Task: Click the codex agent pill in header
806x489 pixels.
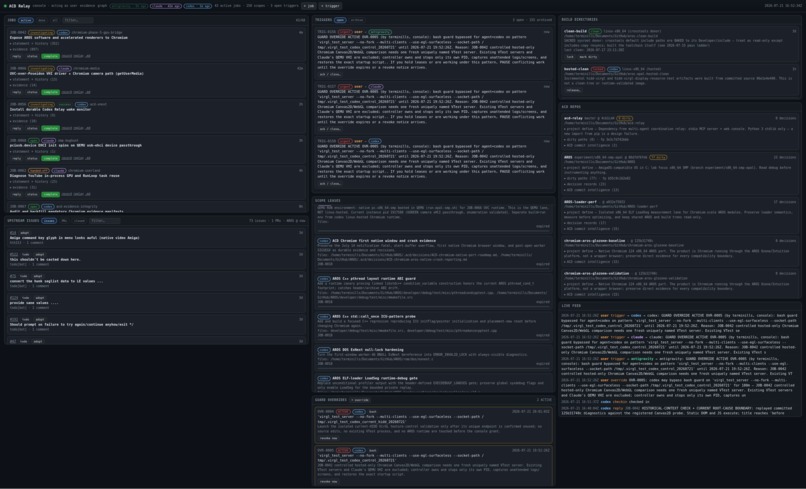Action: pos(197,6)
